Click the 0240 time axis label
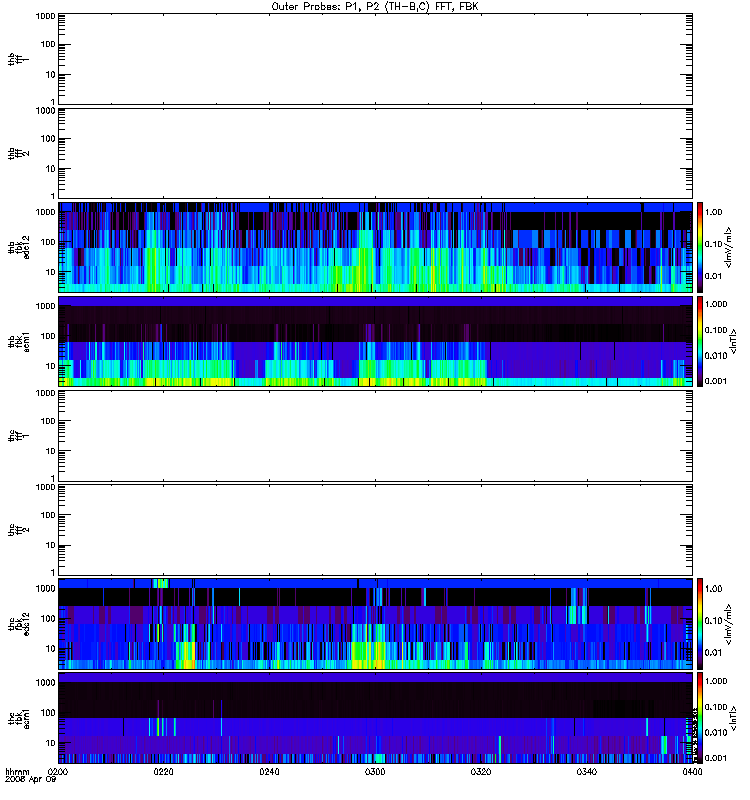This screenshot has width=750, height=800. (x=269, y=772)
